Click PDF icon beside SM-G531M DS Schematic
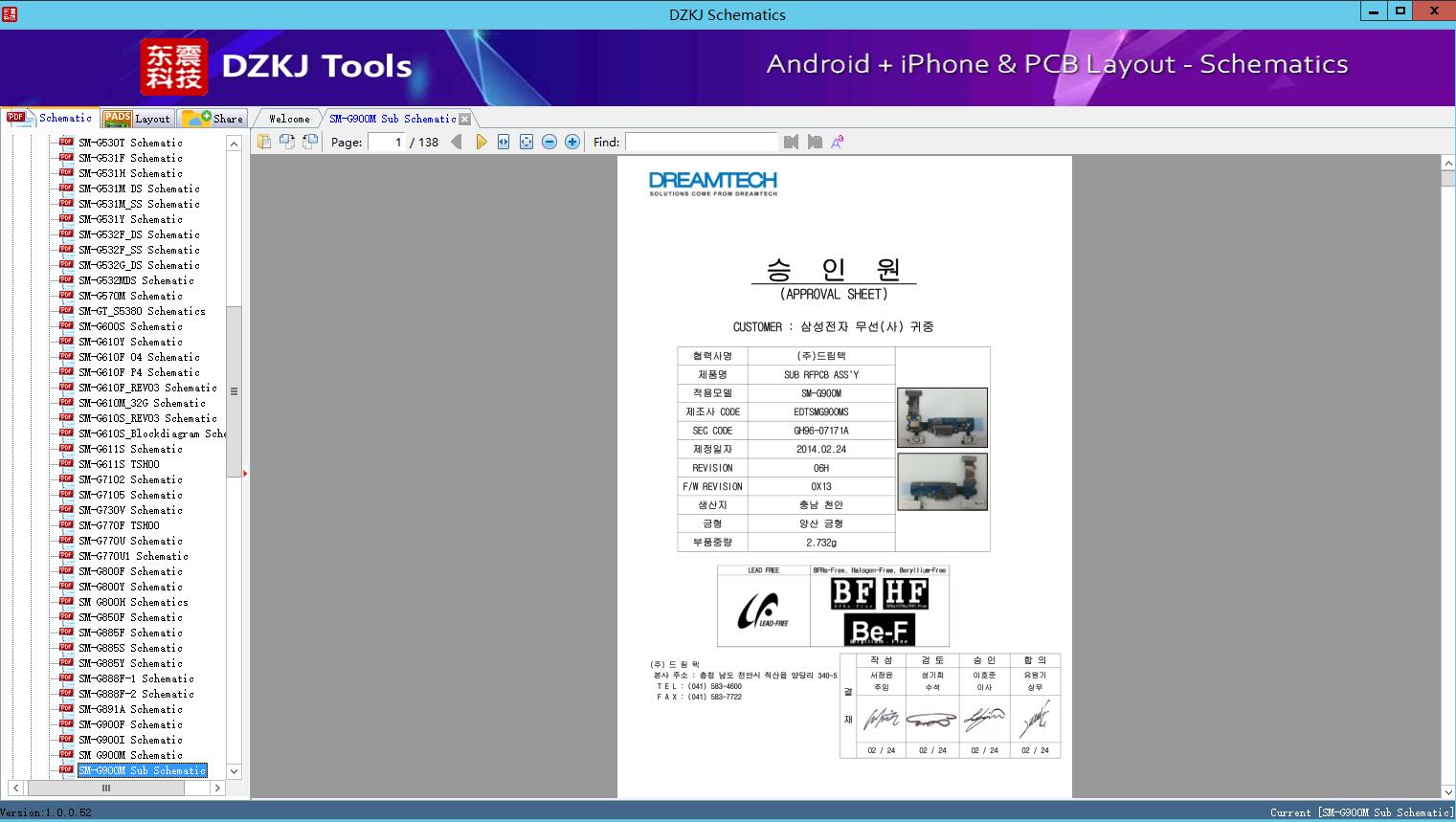 (x=66, y=189)
